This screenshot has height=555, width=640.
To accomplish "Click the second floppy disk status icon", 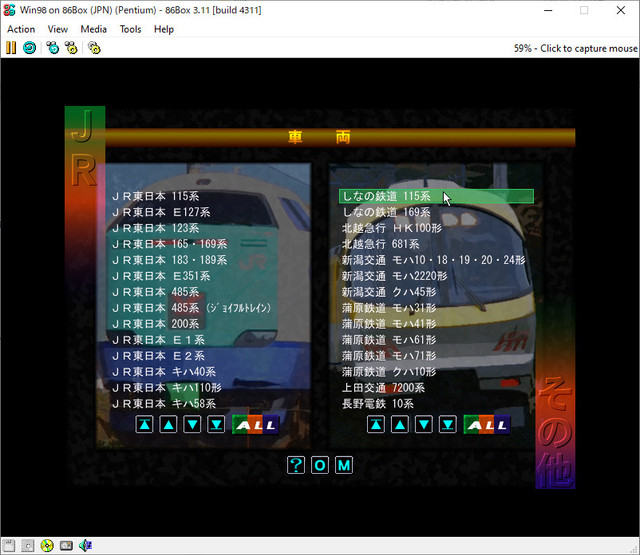I will click(27, 545).
